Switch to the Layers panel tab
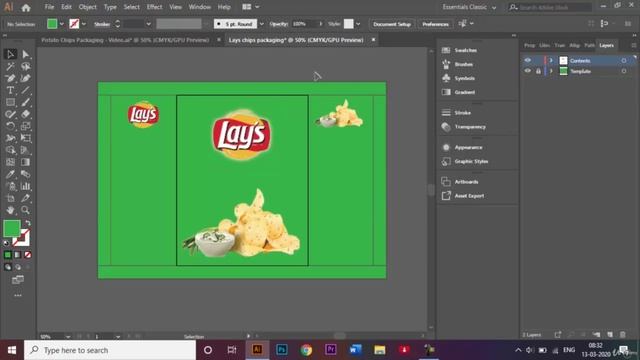 607,45
